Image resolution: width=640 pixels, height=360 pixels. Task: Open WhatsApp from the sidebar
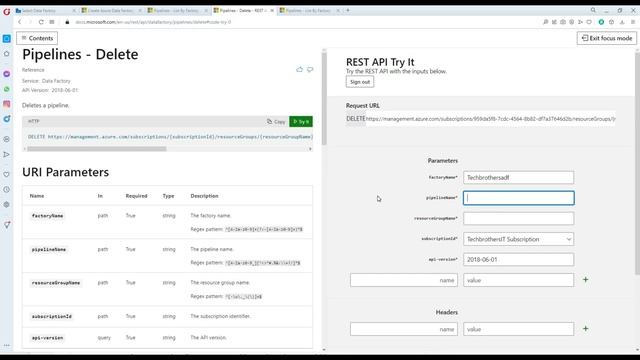click(7, 89)
